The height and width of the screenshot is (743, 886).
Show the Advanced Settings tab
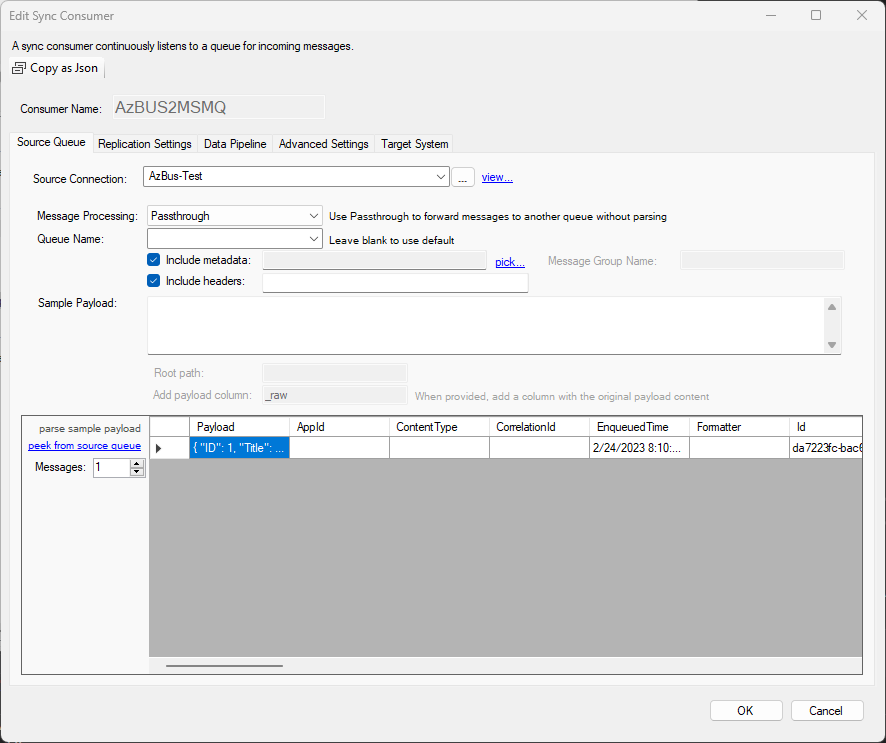[x=324, y=144]
